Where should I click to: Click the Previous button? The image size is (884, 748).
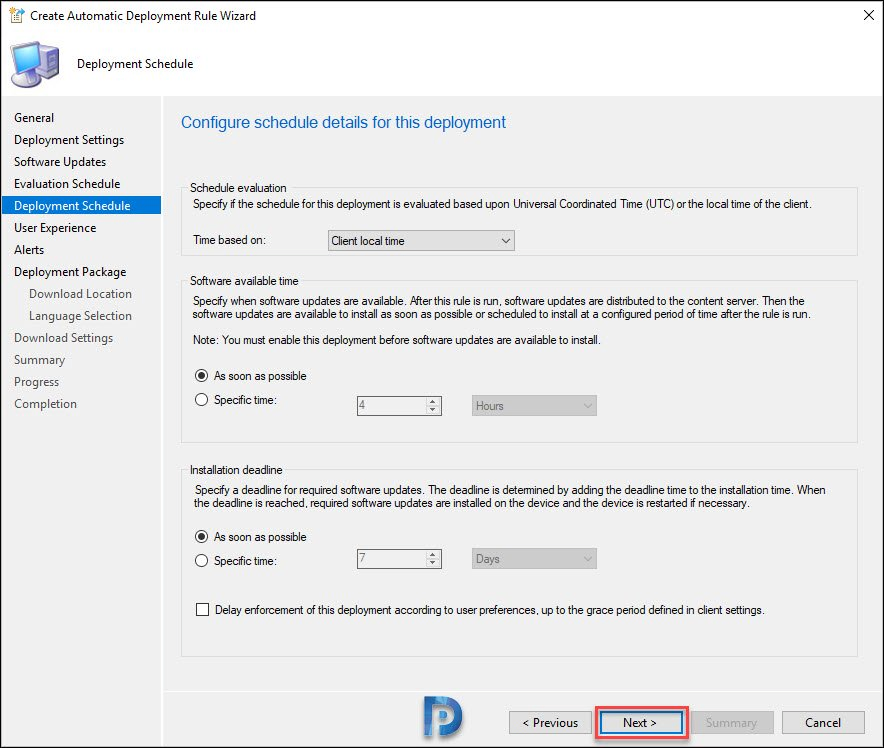coord(550,723)
